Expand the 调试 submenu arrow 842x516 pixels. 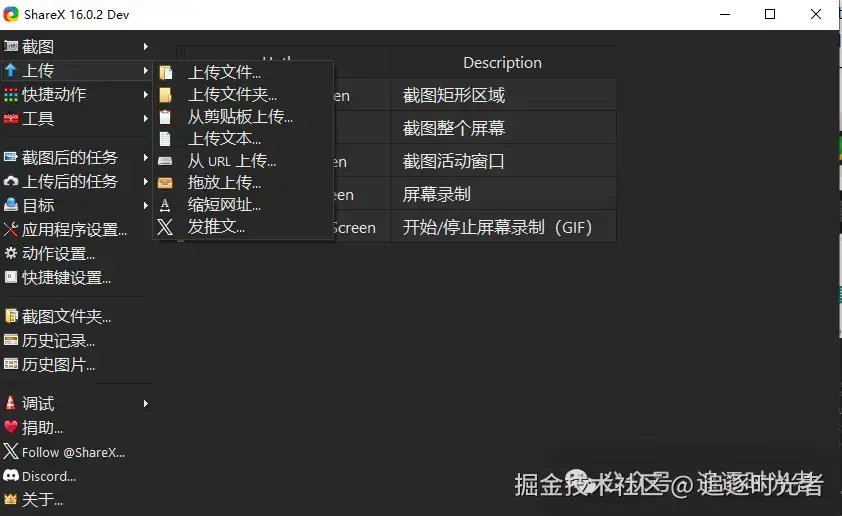point(146,403)
